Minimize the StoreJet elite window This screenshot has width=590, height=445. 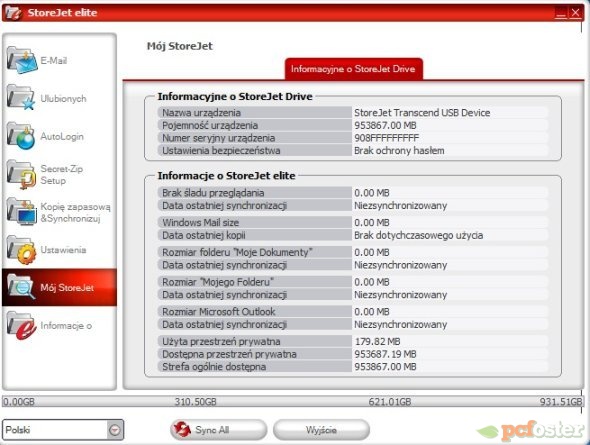561,14
